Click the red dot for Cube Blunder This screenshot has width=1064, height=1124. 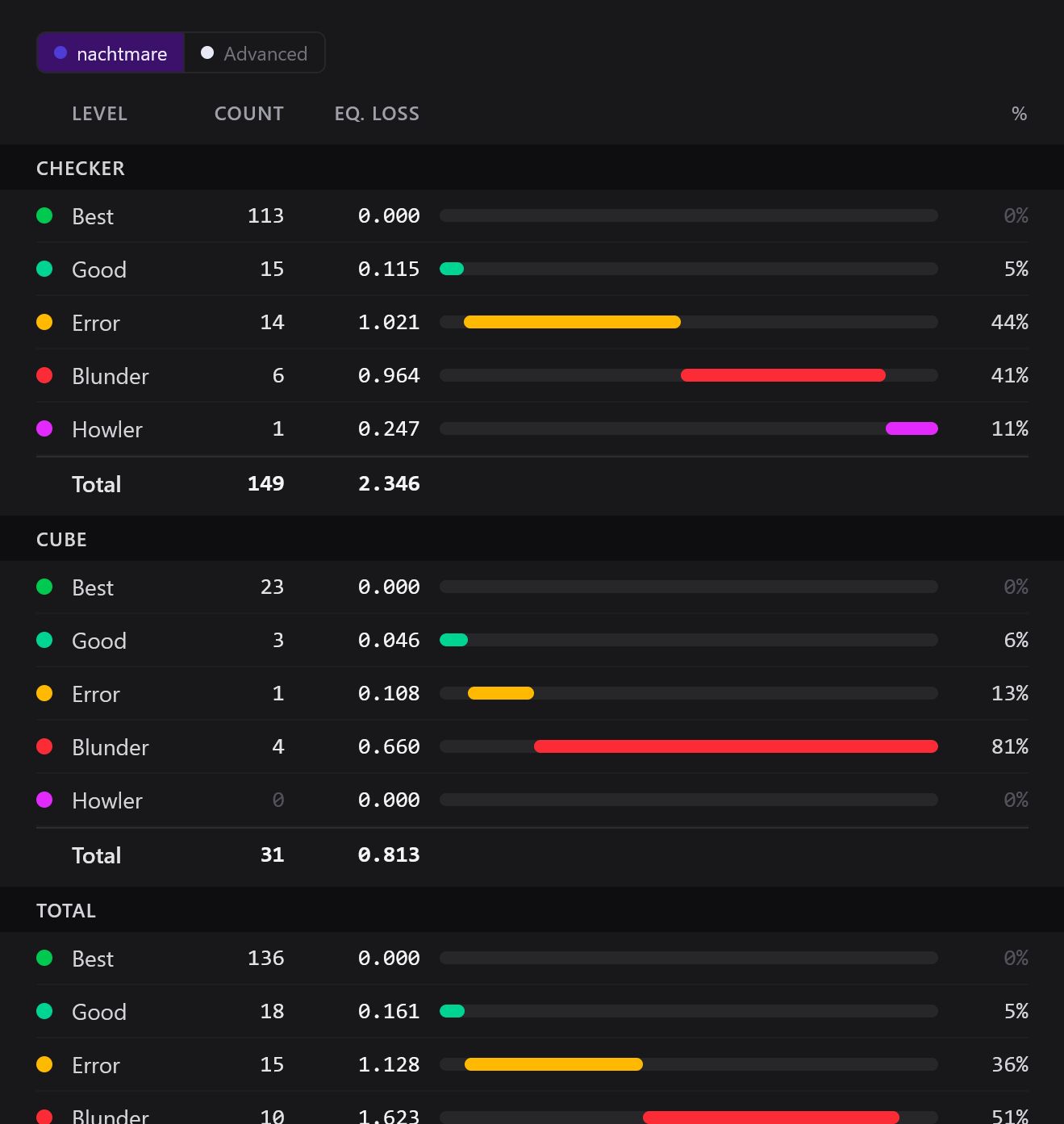[x=44, y=746]
